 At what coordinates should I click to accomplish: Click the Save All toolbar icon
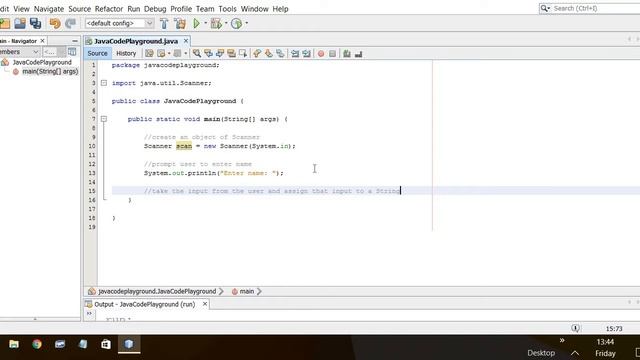tap(36, 23)
